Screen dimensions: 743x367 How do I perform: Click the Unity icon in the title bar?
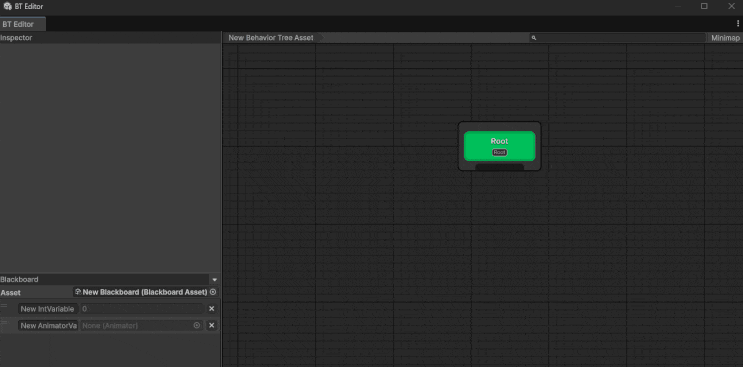pyautogui.click(x=7, y=6)
